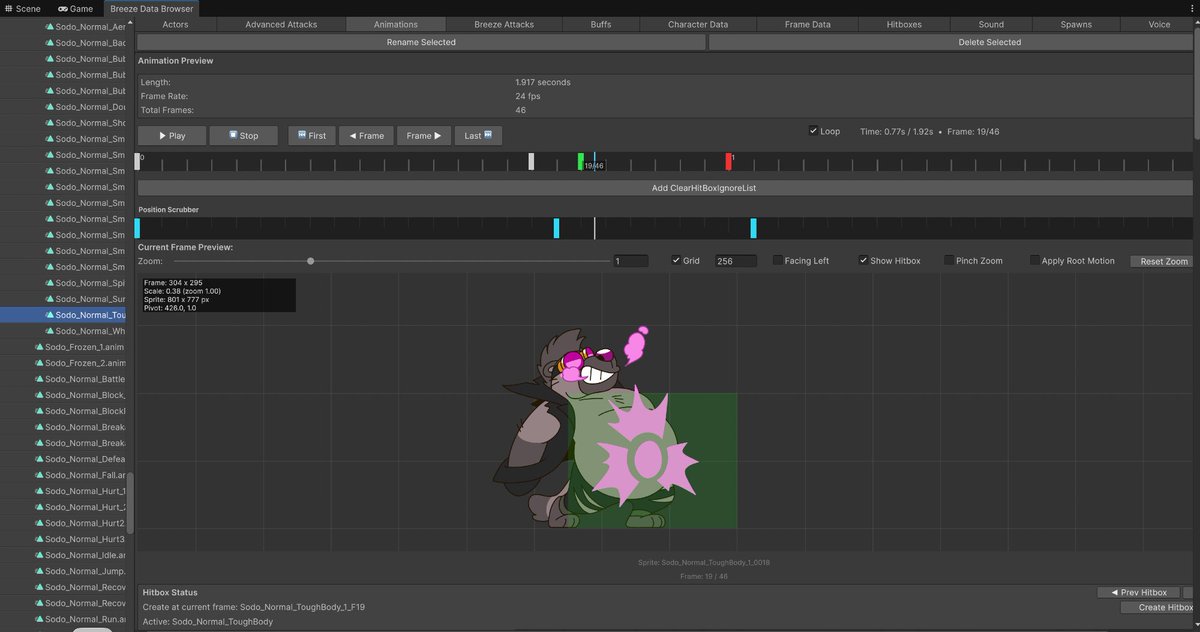Viewport: 1200px width, 632px height.
Task: Click the clip icon beside Sodo_Normal_Hurt2
Action: coord(39,522)
